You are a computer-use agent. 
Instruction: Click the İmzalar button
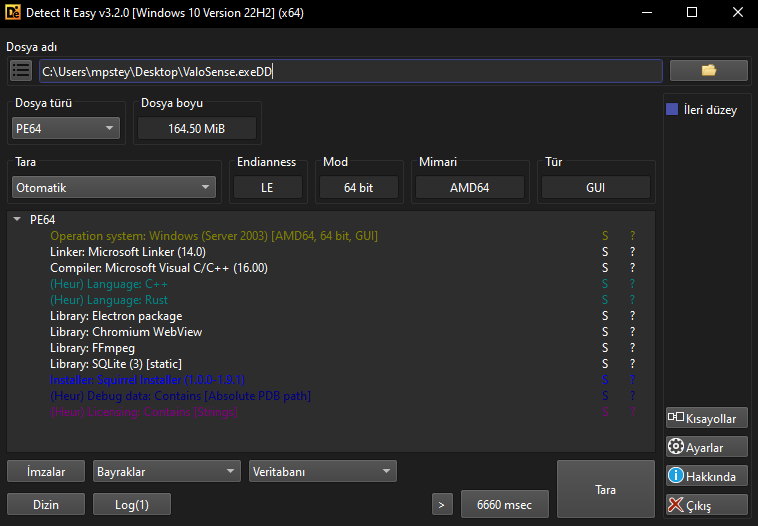[46, 471]
